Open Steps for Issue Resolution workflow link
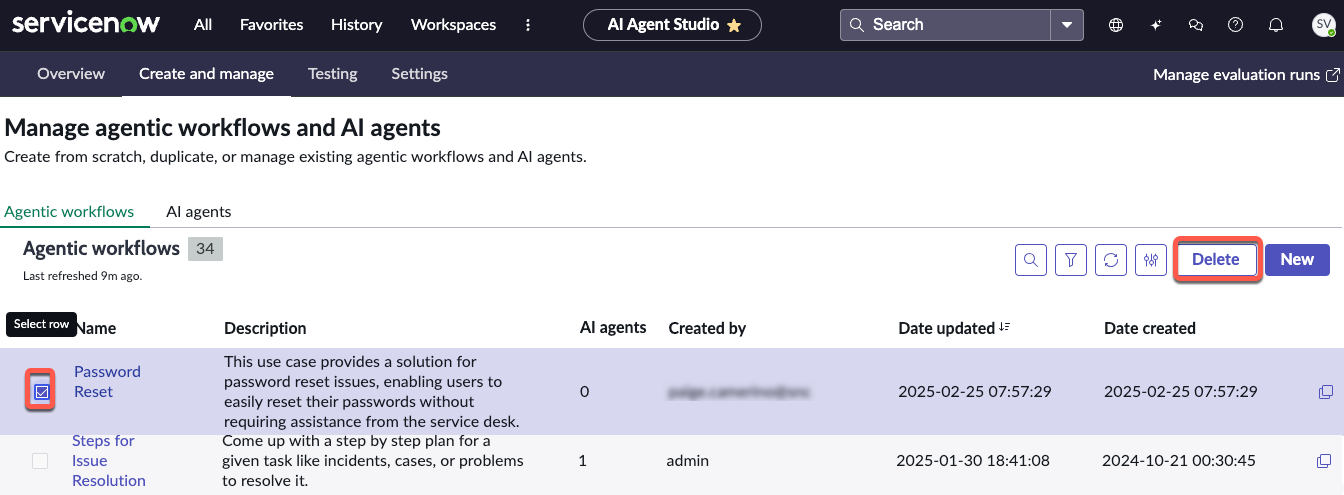 pyautogui.click(x=109, y=461)
